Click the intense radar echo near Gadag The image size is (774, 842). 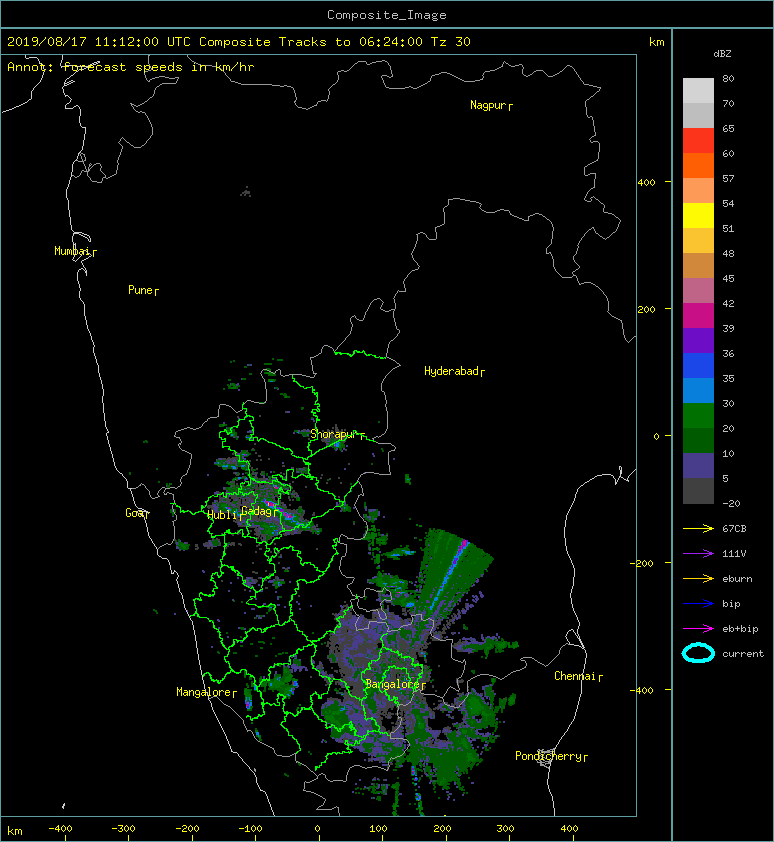tap(278, 509)
